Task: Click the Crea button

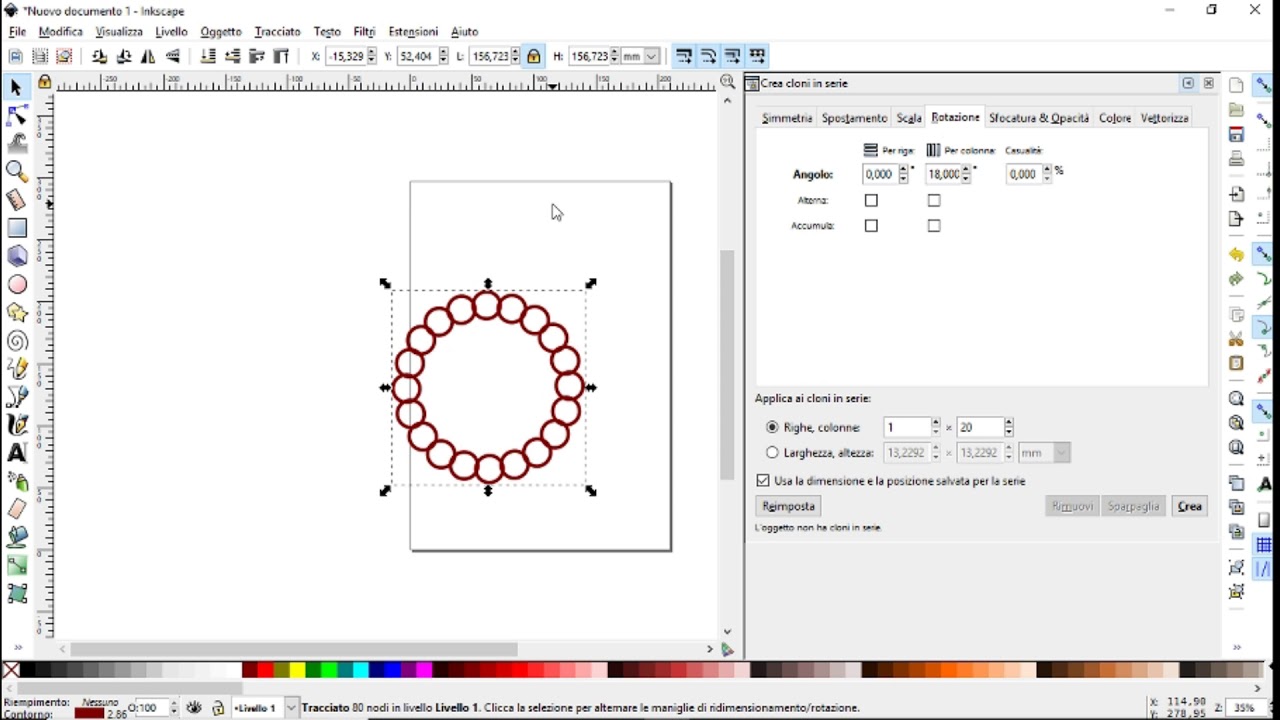Action: click(x=1189, y=506)
